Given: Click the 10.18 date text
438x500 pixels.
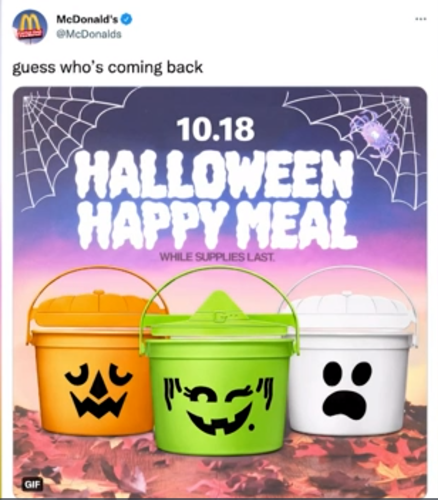Looking at the screenshot, I should [215, 129].
